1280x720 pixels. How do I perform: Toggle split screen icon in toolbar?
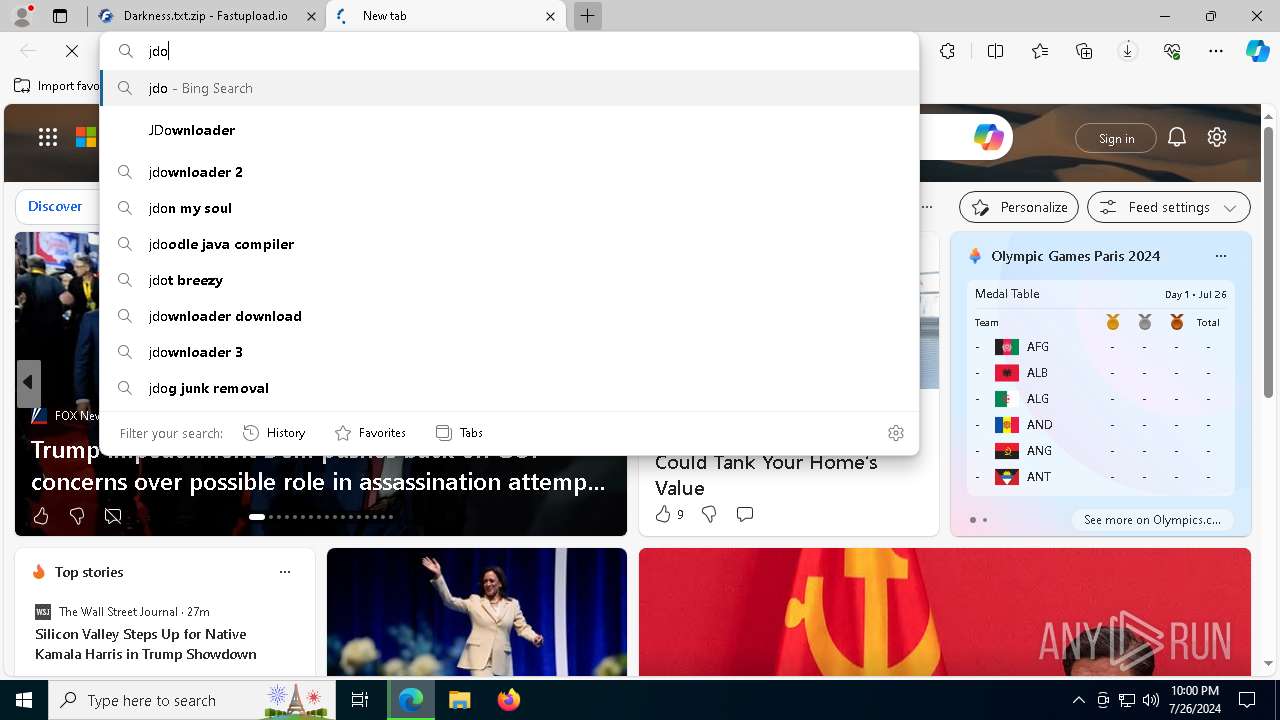tap(996, 51)
